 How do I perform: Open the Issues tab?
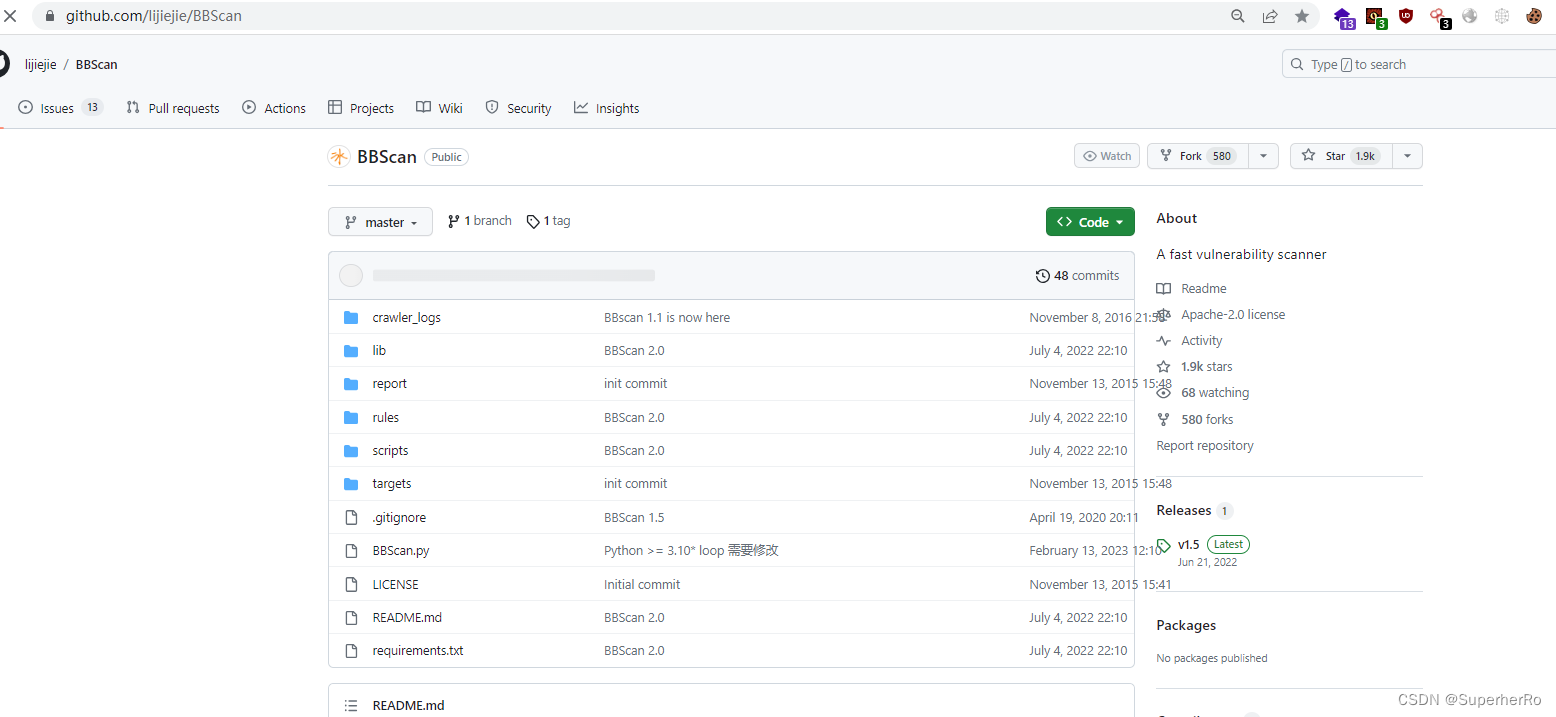click(x=60, y=108)
